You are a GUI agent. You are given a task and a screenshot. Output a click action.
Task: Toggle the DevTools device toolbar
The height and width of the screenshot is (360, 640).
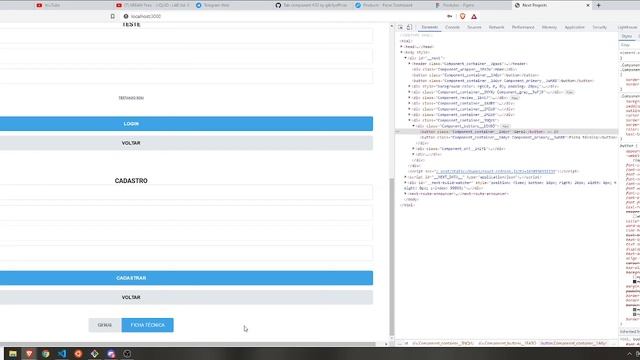409,27
